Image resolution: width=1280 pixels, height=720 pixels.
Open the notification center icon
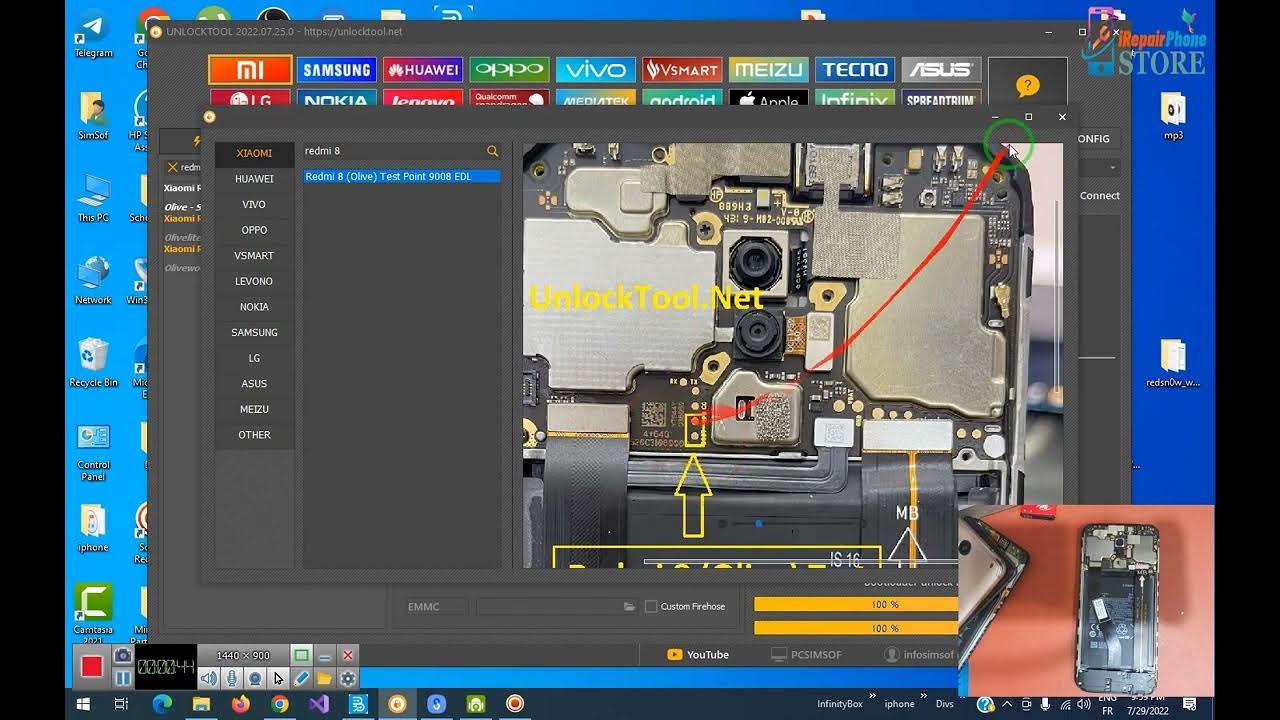tap(1189, 704)
